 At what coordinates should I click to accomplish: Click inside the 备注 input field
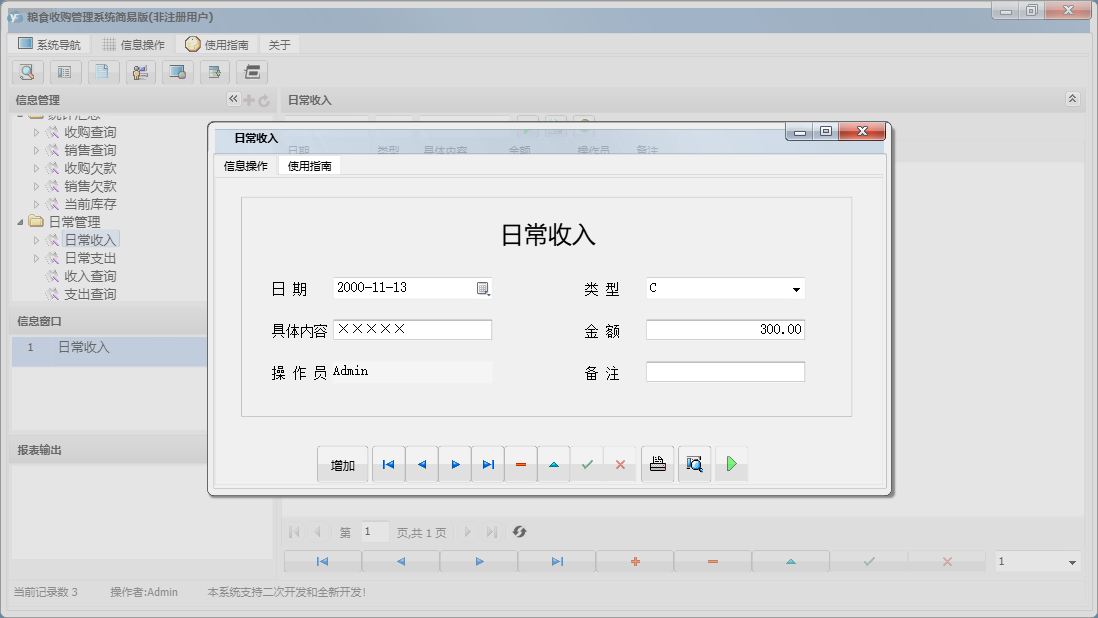point(725,371)
